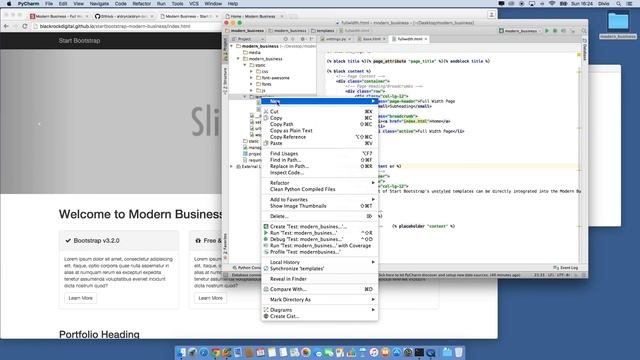The height and width of the screenshot is (360, 640).
Task: Open Local History submenu
Action: click(x=320, y=262)
